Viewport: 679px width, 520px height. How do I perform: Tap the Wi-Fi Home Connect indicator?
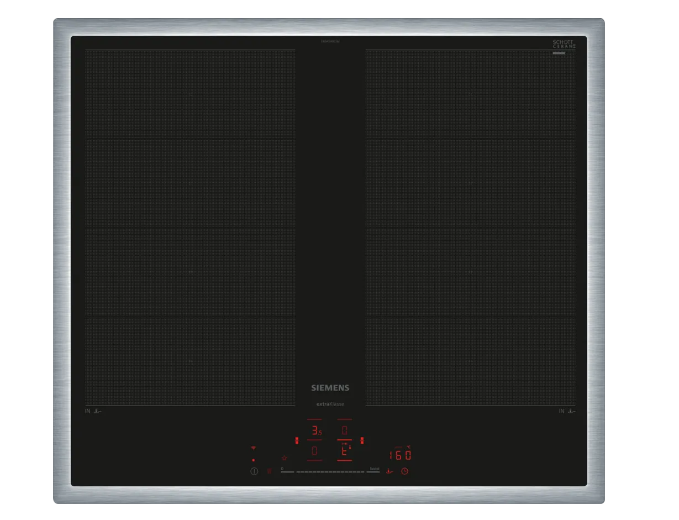(253, 448)
